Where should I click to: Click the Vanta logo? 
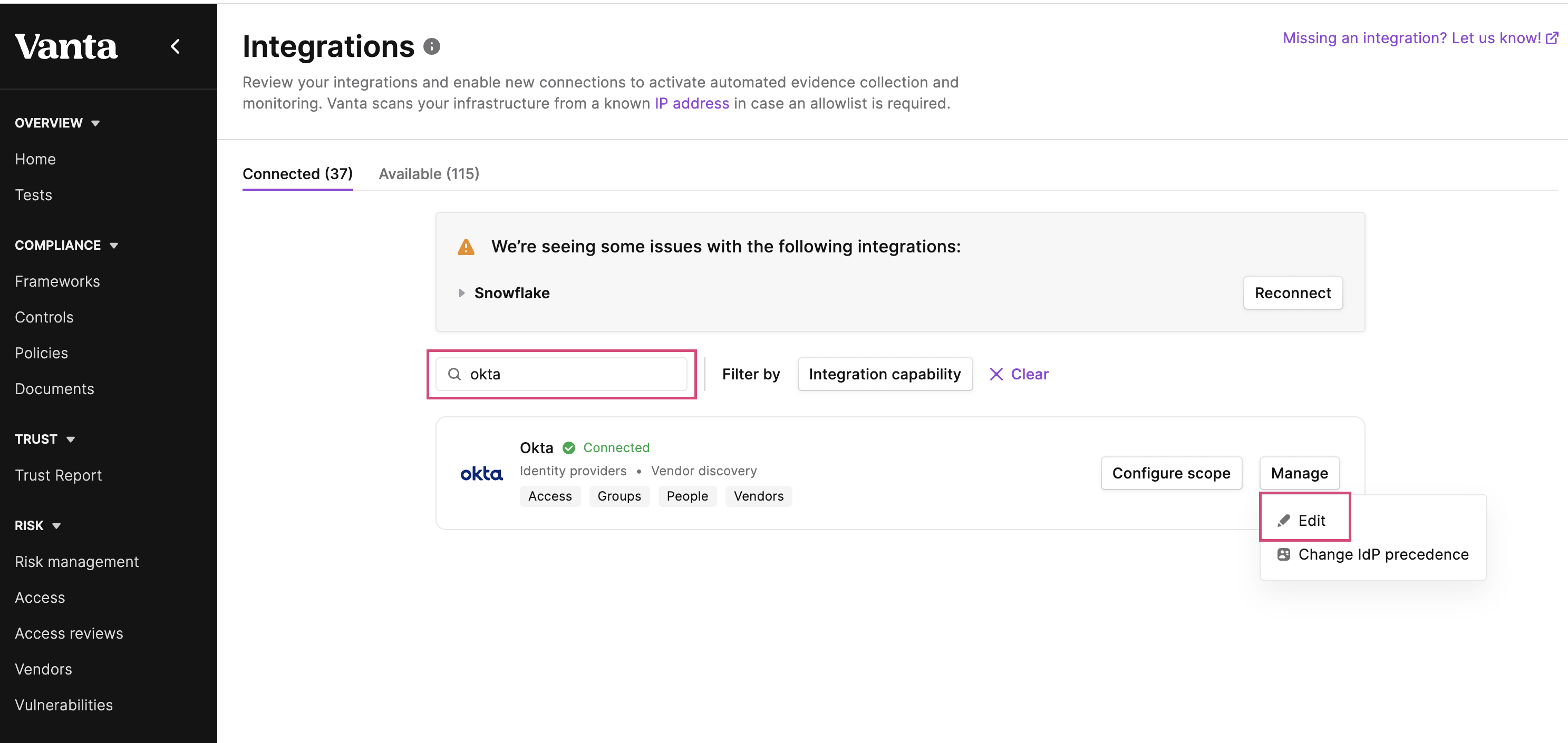tap(66, 47)
